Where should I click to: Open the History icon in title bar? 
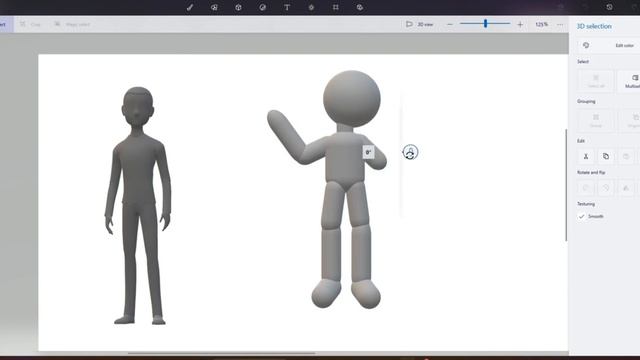point(609,7)
